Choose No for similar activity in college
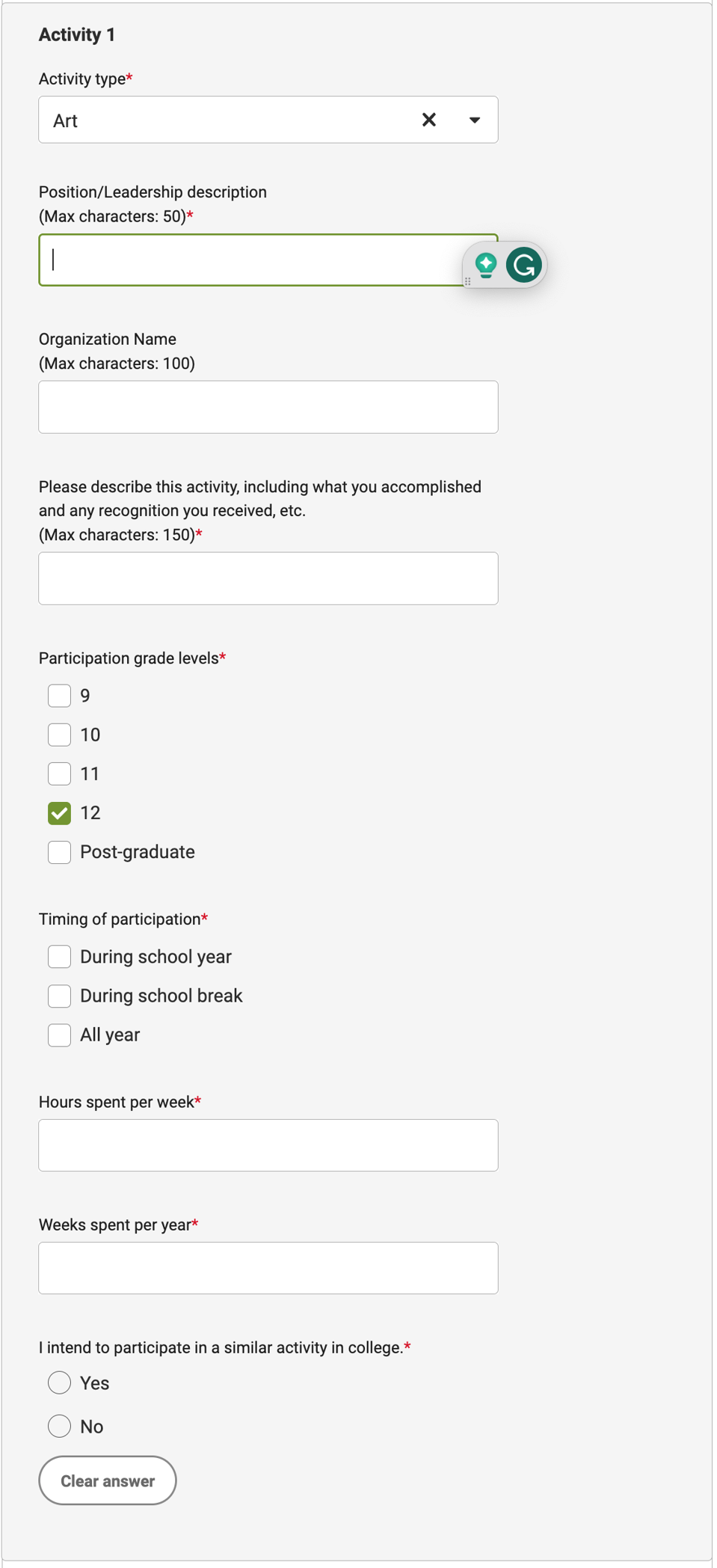The width and height of the screenshot is (717, 1568). tap(59, 1426)
